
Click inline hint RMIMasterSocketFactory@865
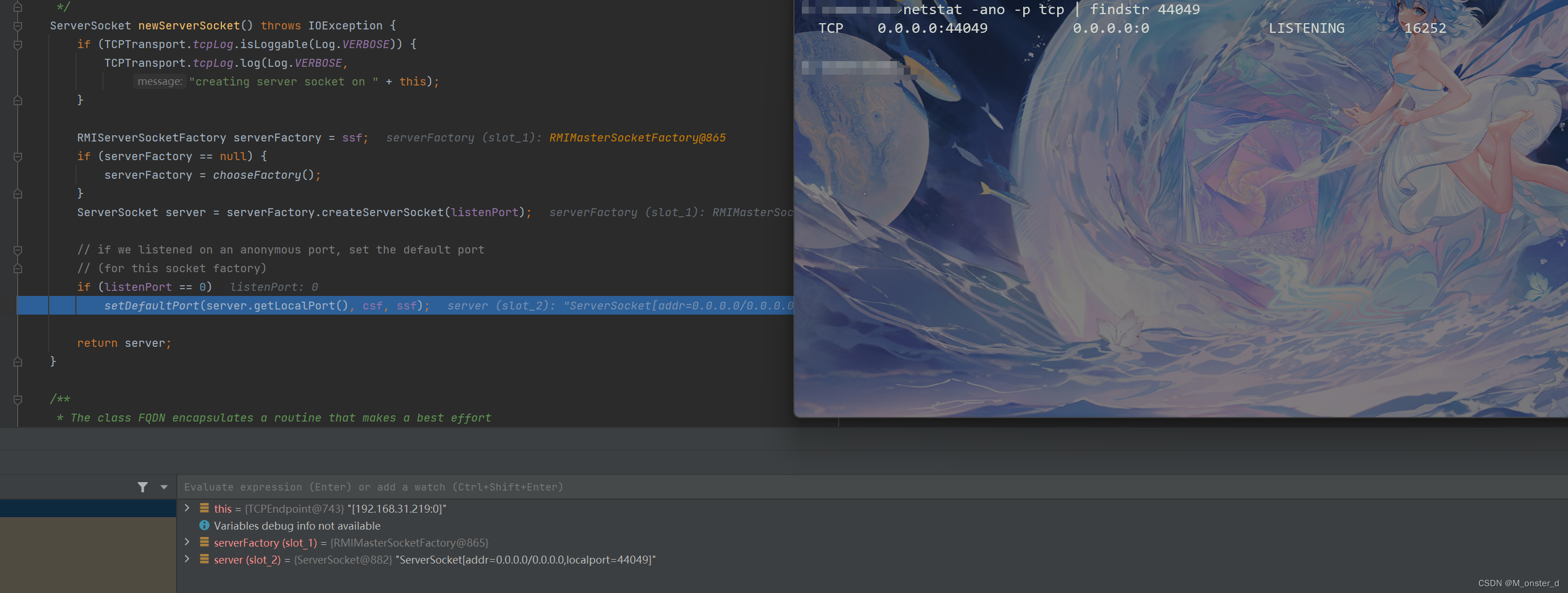tap(637, 137)
